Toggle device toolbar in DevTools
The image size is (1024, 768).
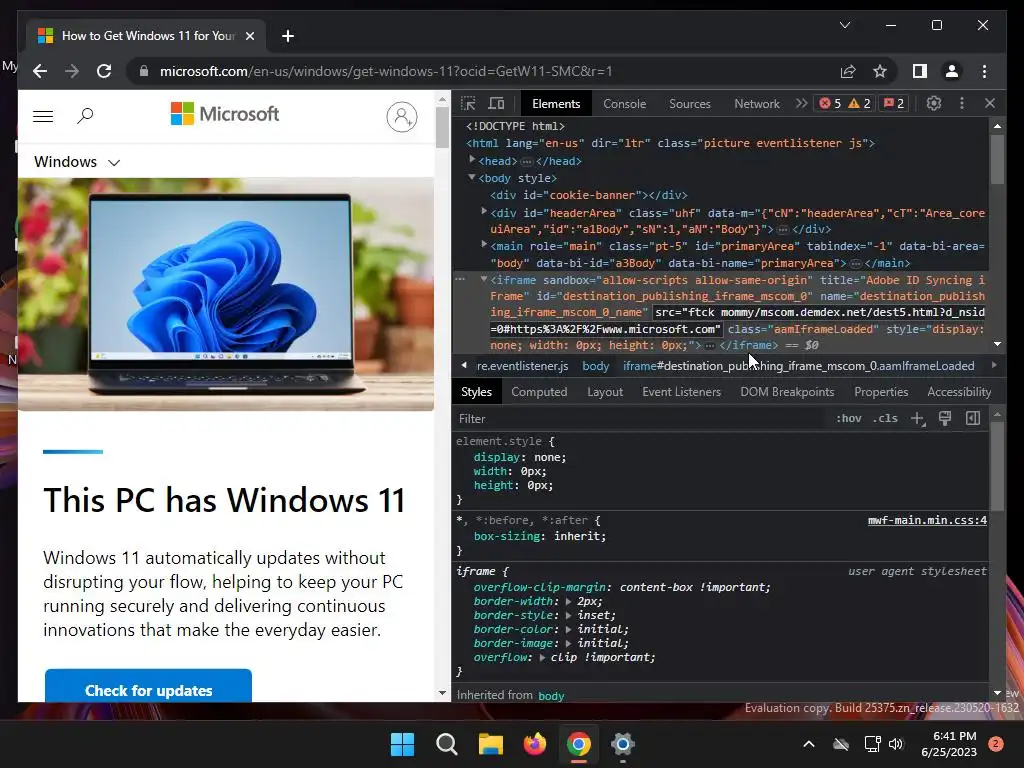(x=496, y=103)
